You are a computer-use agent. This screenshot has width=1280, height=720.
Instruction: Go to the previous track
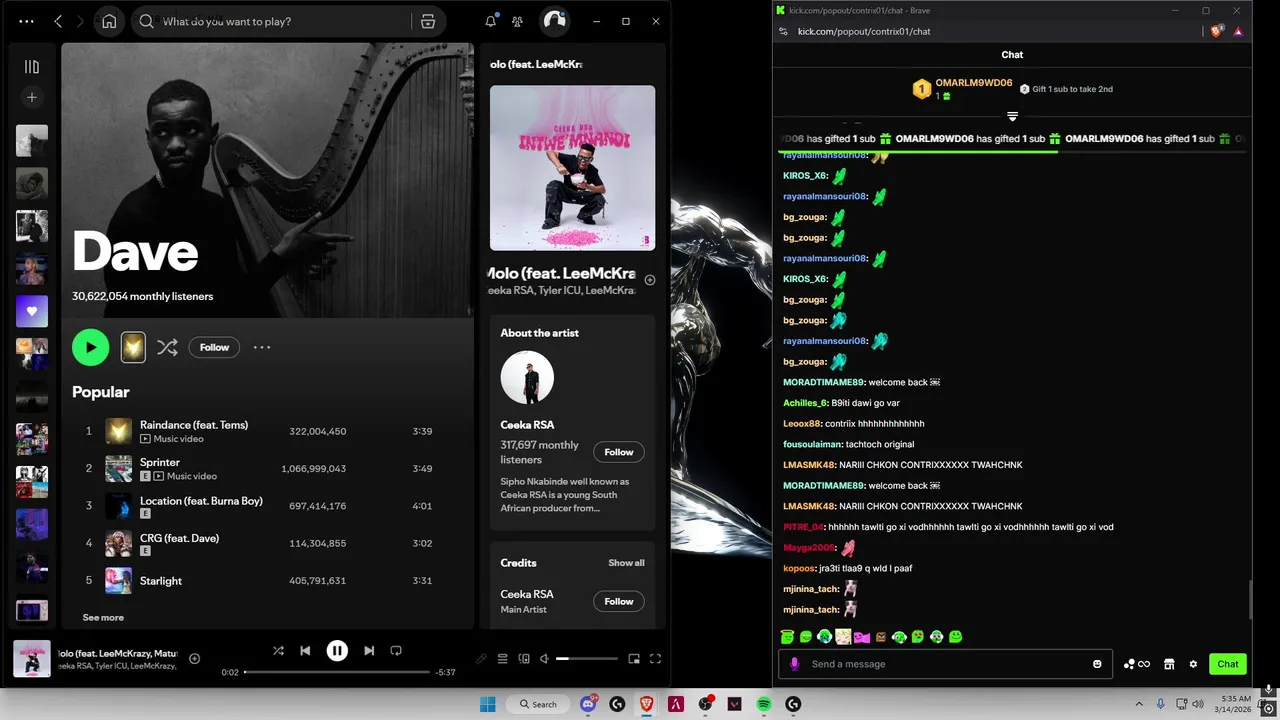(305, 650)
